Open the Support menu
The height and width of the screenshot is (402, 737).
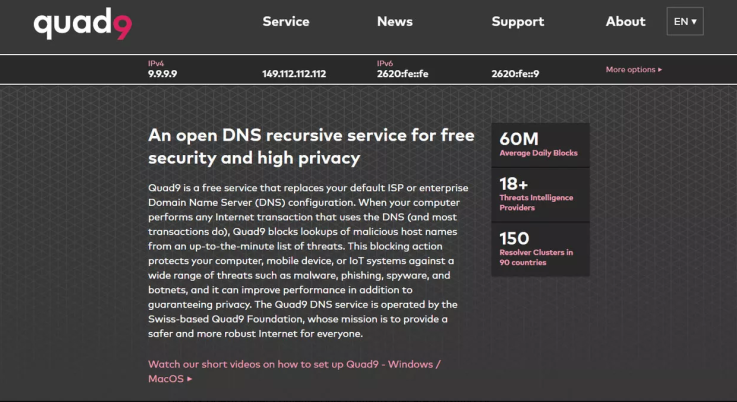pyautogui.click(x=517, y=22)
